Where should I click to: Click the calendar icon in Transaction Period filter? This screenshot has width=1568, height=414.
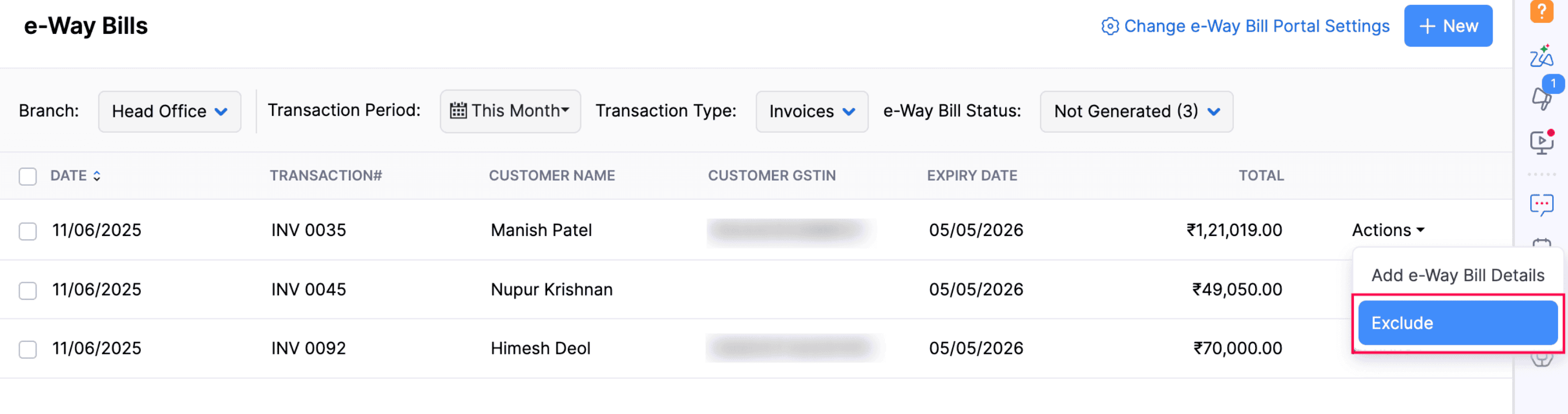pos(459,110)
